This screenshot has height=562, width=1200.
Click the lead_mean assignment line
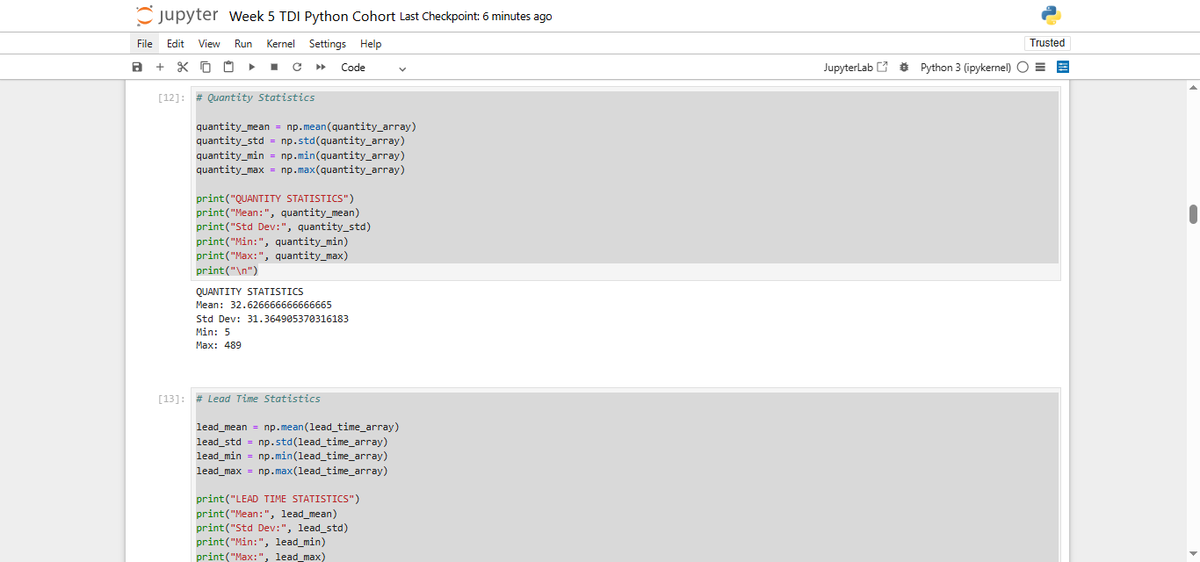click(298, 427)
